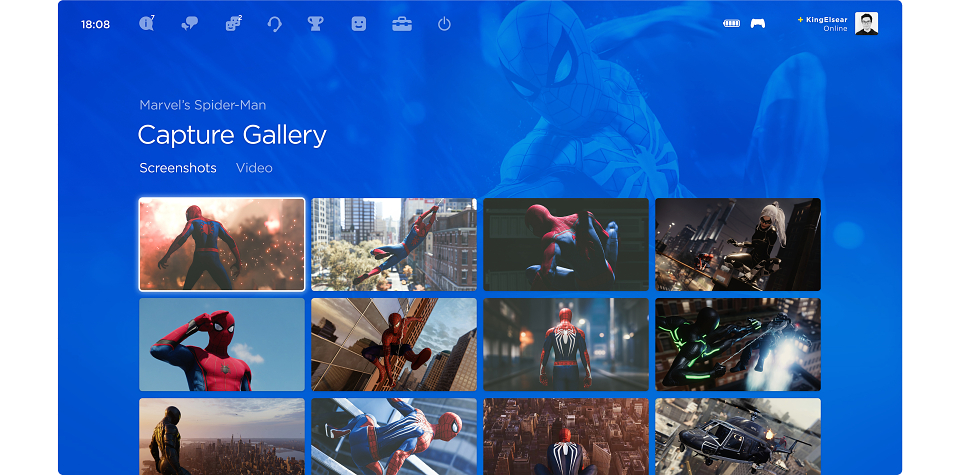Click the Capture Gallery heading
Screen dimensions: 960x475
coord(232,135)
